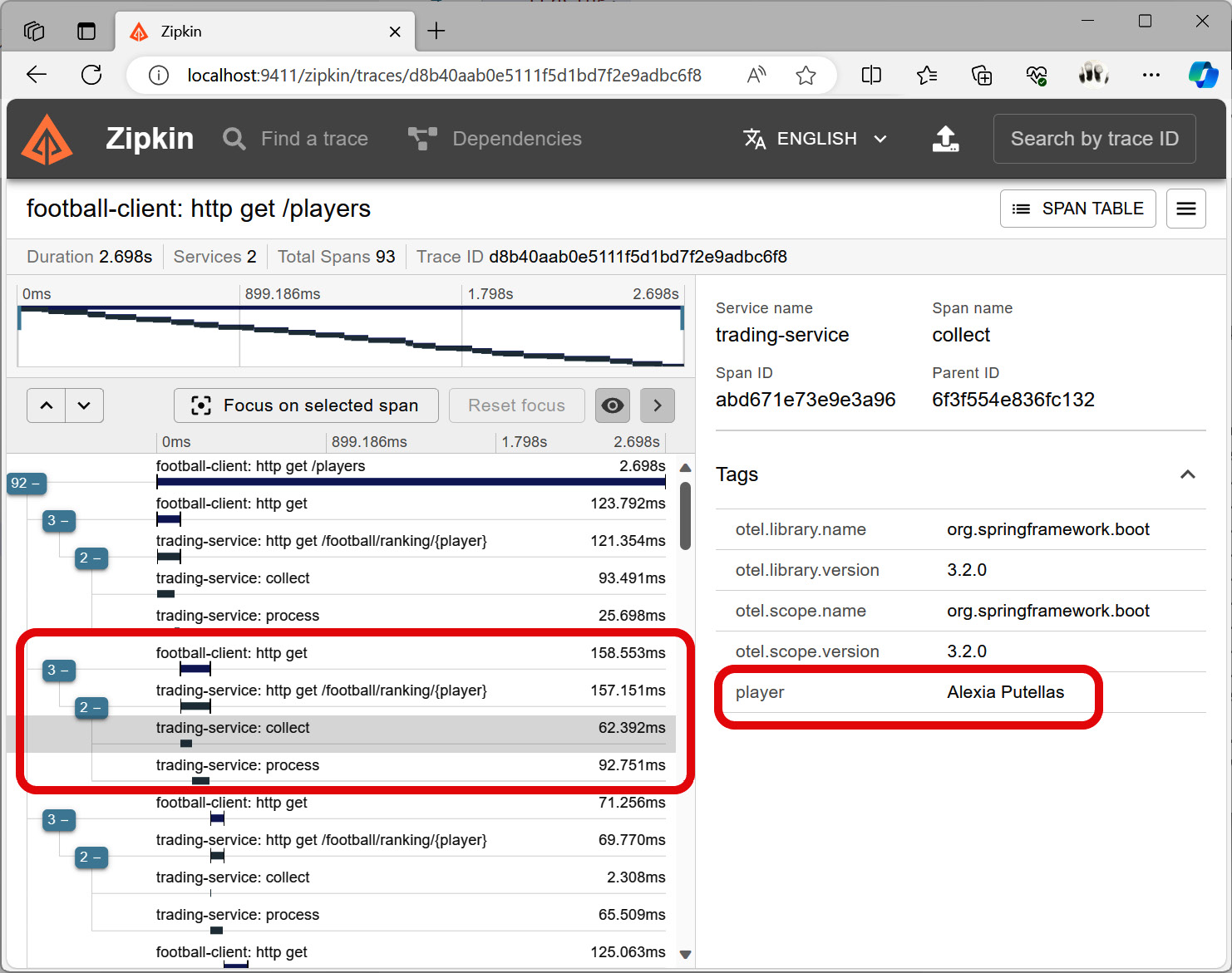This screenshot has width=1232, height=973.
Task: Click the upload JSON icon
Action: click(945, 139)
